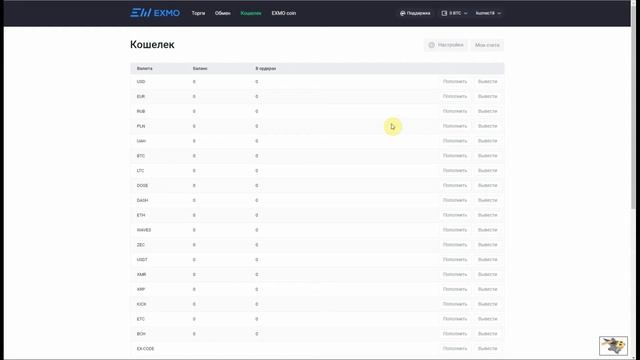Image resolution: width=640 pixels, height=360 pixels.
Task: Click Пополнить in the USDT row
Action: pyautogui.click(x=455, y=260)
